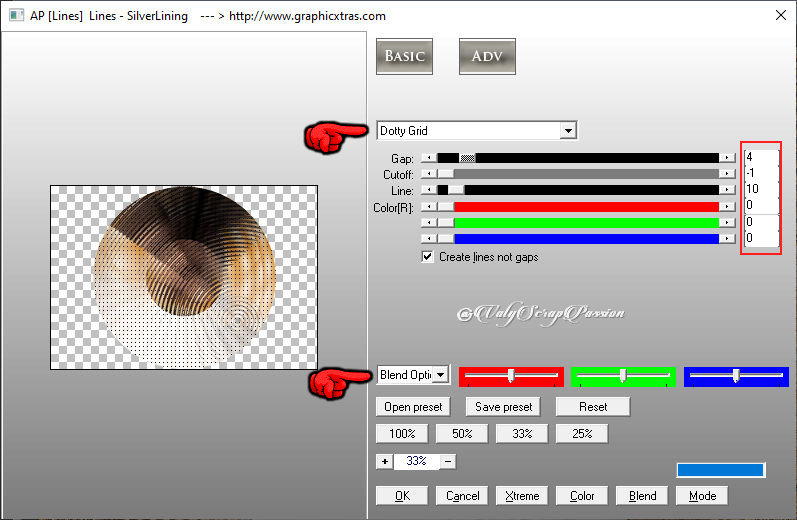This screenshot has width=797, height=520.
Task: Click the Gap slider left arrow
Action: click(x=428, y=158)
